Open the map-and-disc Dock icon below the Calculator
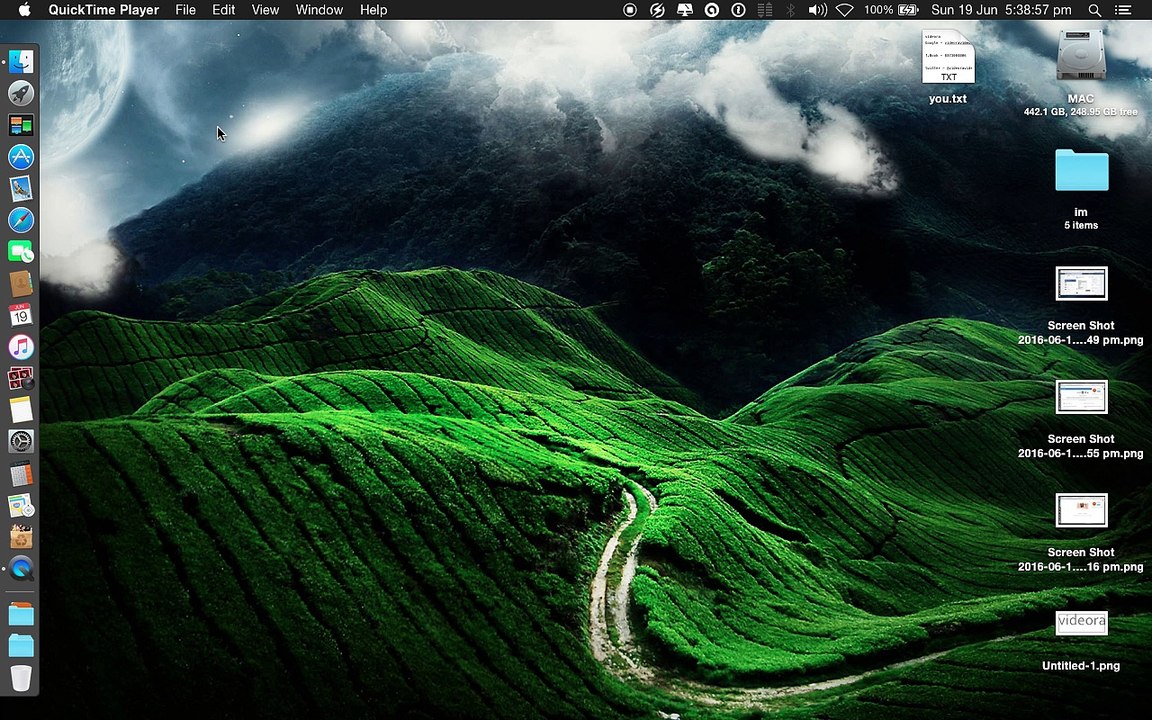Viewport: 1152px width, 720px height. [x=21, y=505]
